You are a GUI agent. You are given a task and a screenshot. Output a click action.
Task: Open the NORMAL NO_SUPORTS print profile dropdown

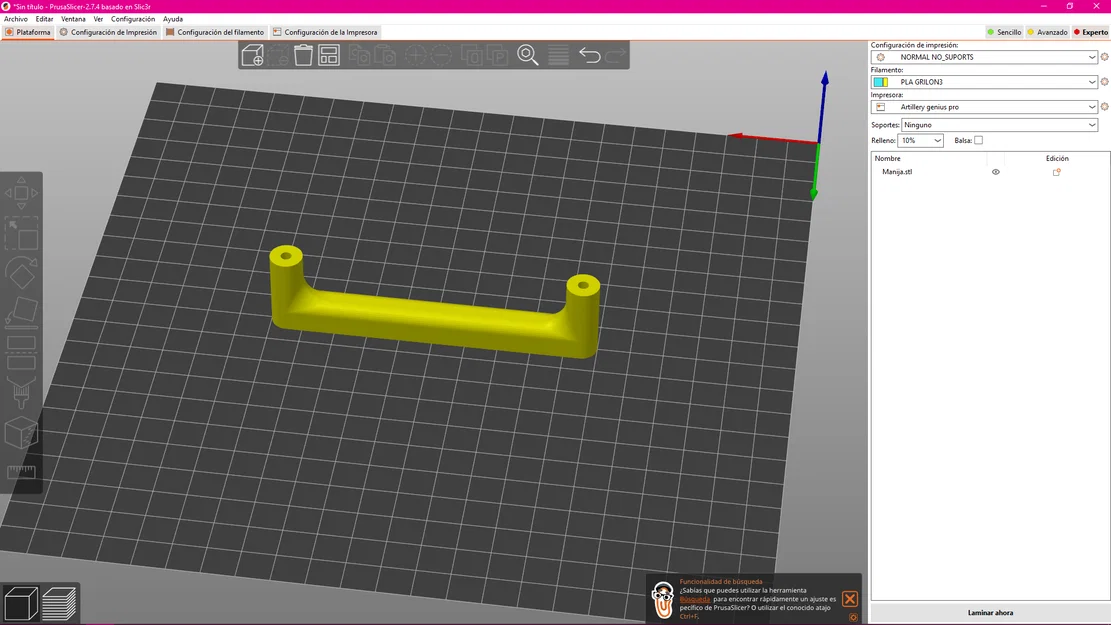985,57
